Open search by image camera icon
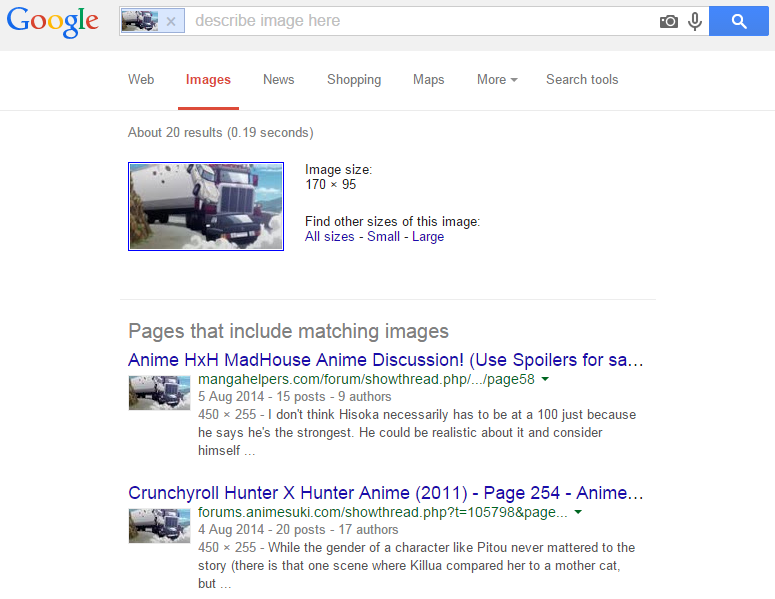 pos(668,21)
